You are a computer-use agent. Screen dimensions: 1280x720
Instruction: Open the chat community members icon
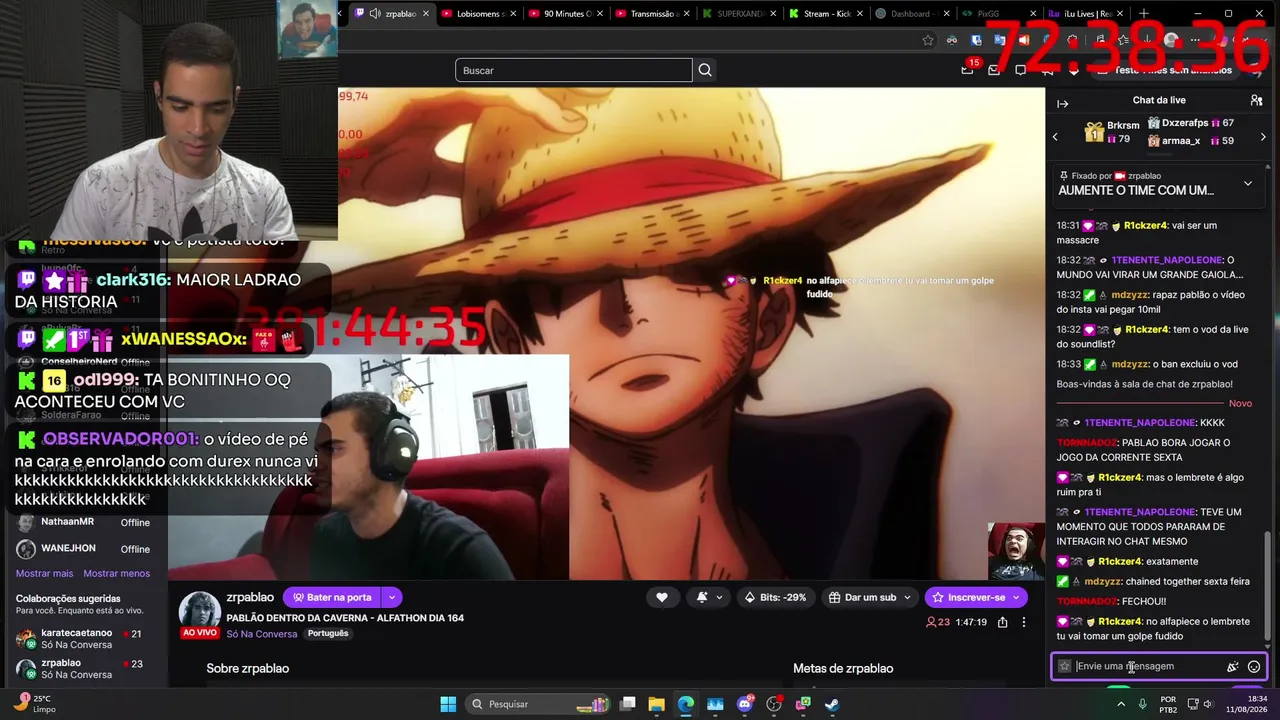[1256, 101]
